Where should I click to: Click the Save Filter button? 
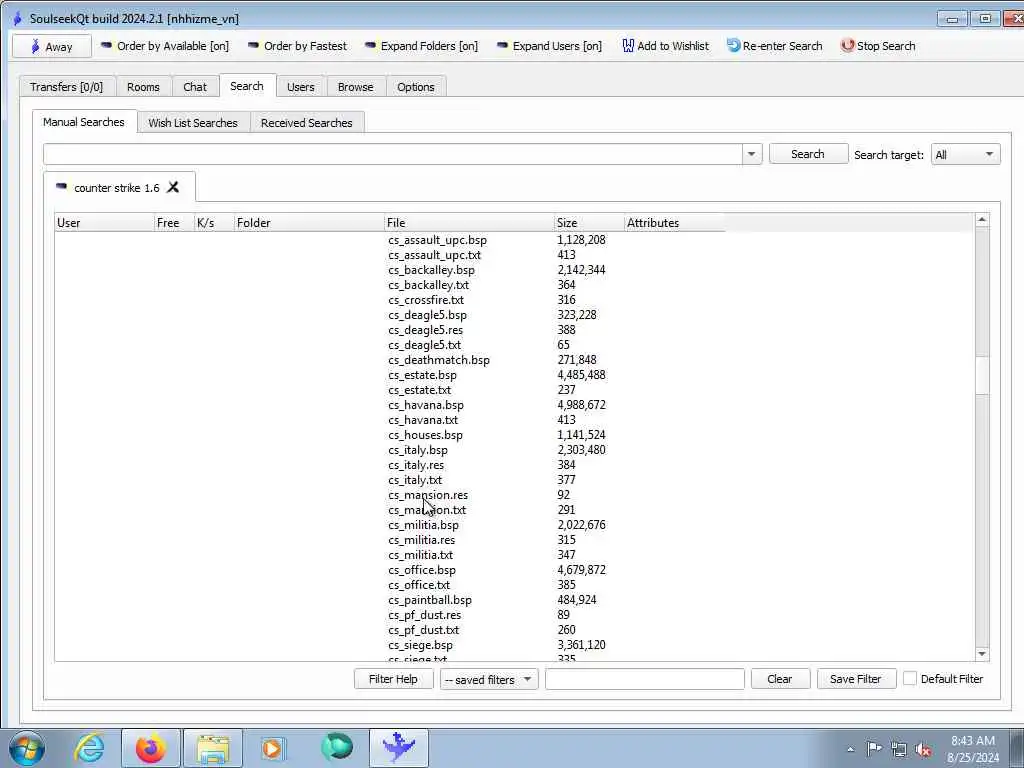(856, 679)
